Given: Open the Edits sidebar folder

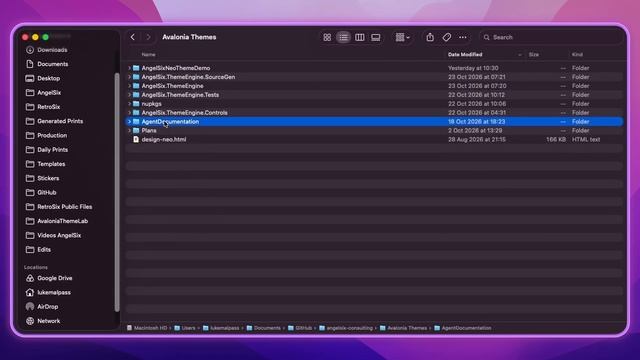Looking at the screenshot, I should [x=44, y=250].
